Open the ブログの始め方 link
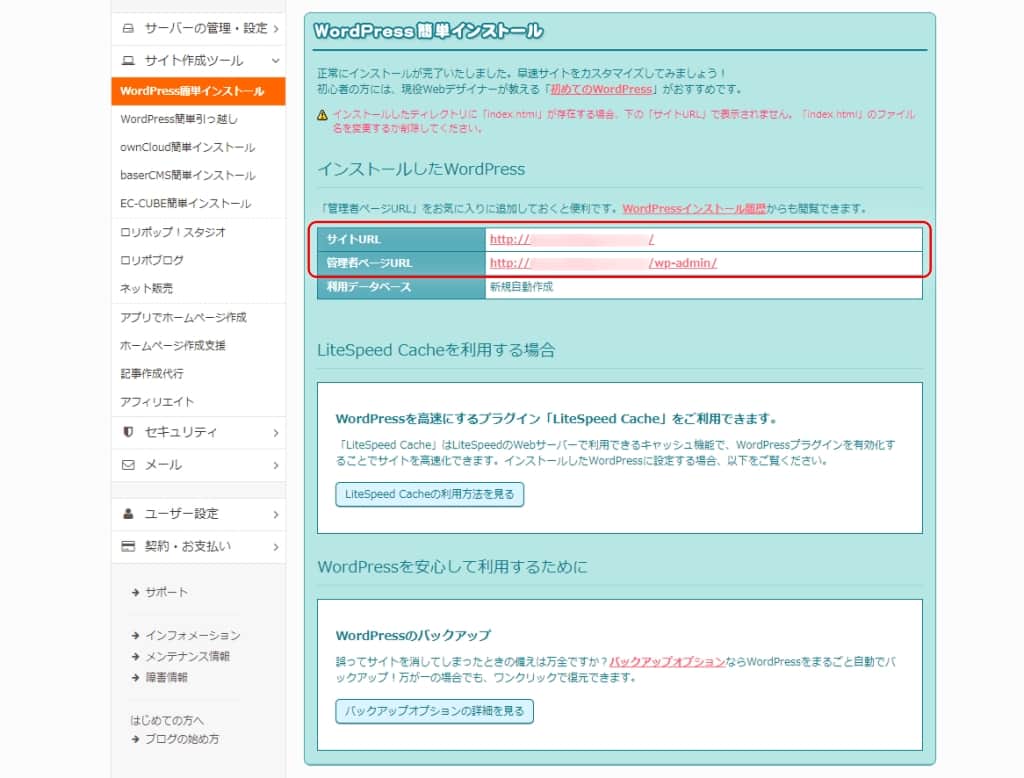This screenshot has height=778, width=1024. (182, 739)
